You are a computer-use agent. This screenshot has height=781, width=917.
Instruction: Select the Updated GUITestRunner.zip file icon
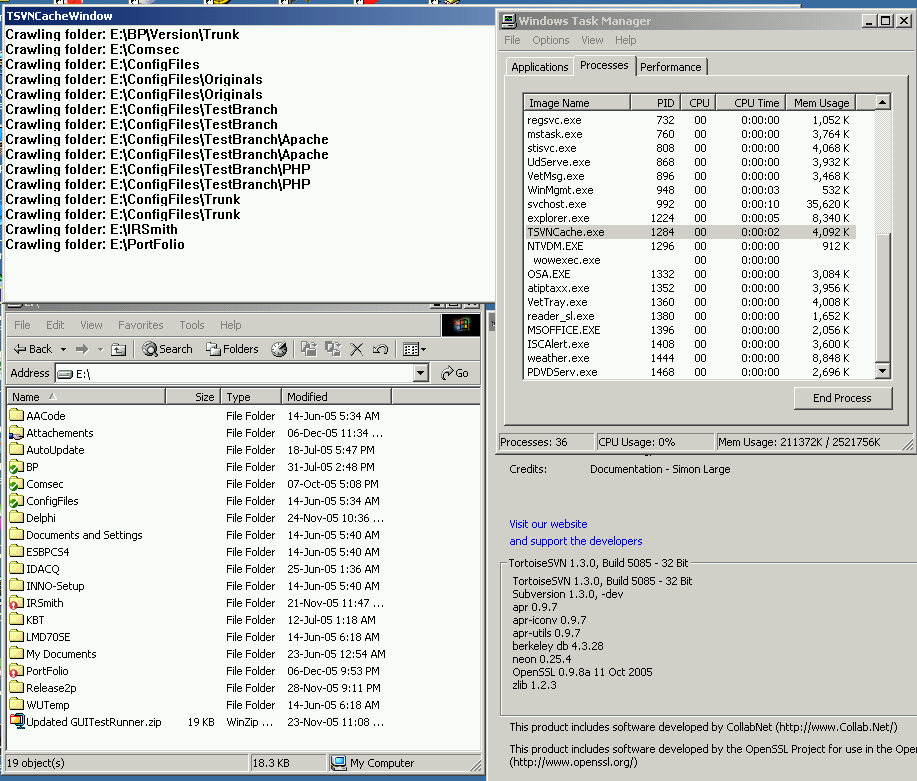point(16,721)
